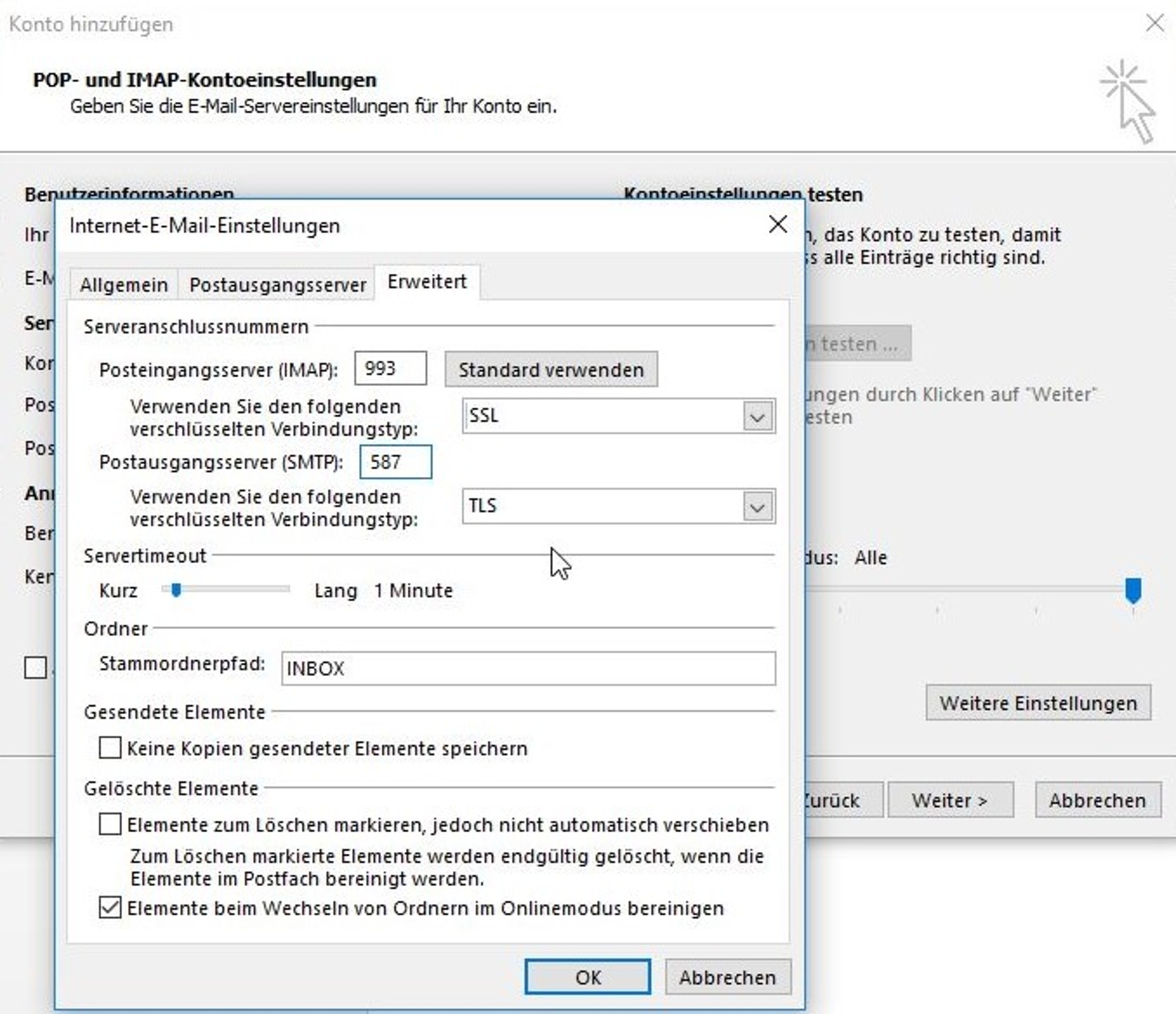Image resolution: width=1176 pixels, height=1014 pixels.
Task: Adjust the Servertimeout slider
Action: click(176, 590)
